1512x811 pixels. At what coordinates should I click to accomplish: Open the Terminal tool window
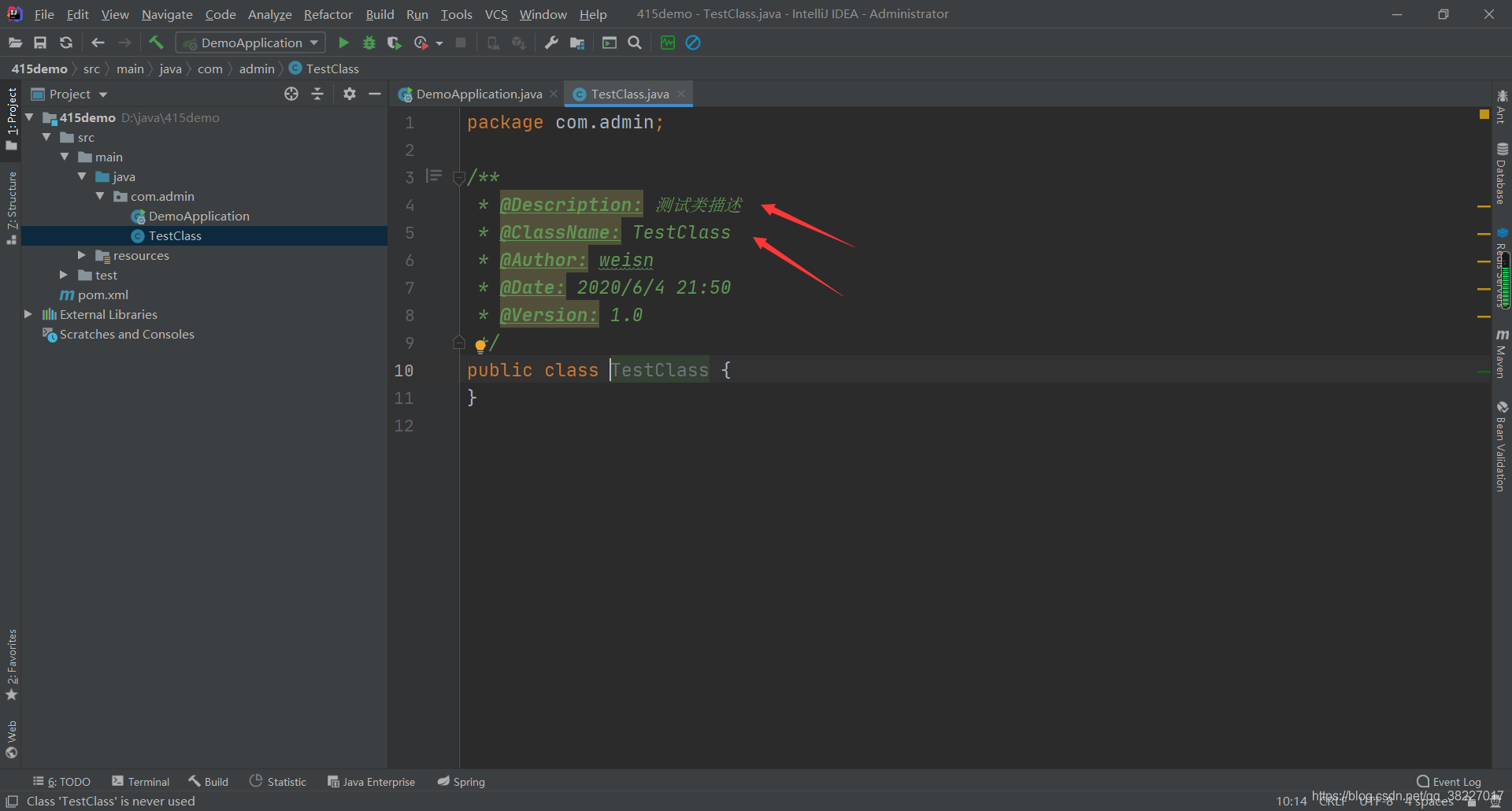[x=141, y=782]
